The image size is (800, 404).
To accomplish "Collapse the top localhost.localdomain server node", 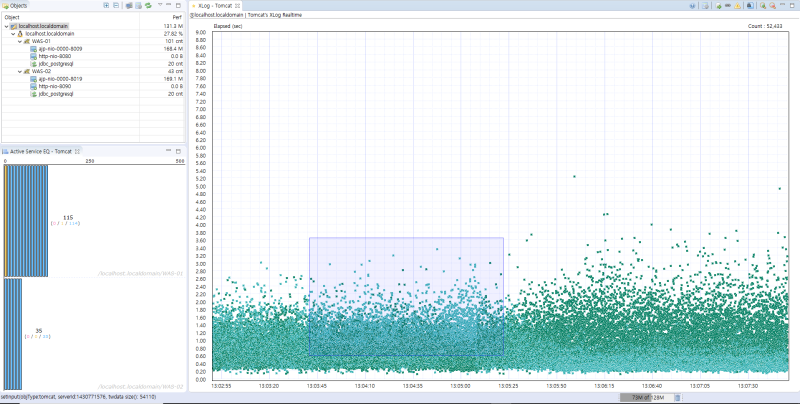I will click(x=7, y=26).
